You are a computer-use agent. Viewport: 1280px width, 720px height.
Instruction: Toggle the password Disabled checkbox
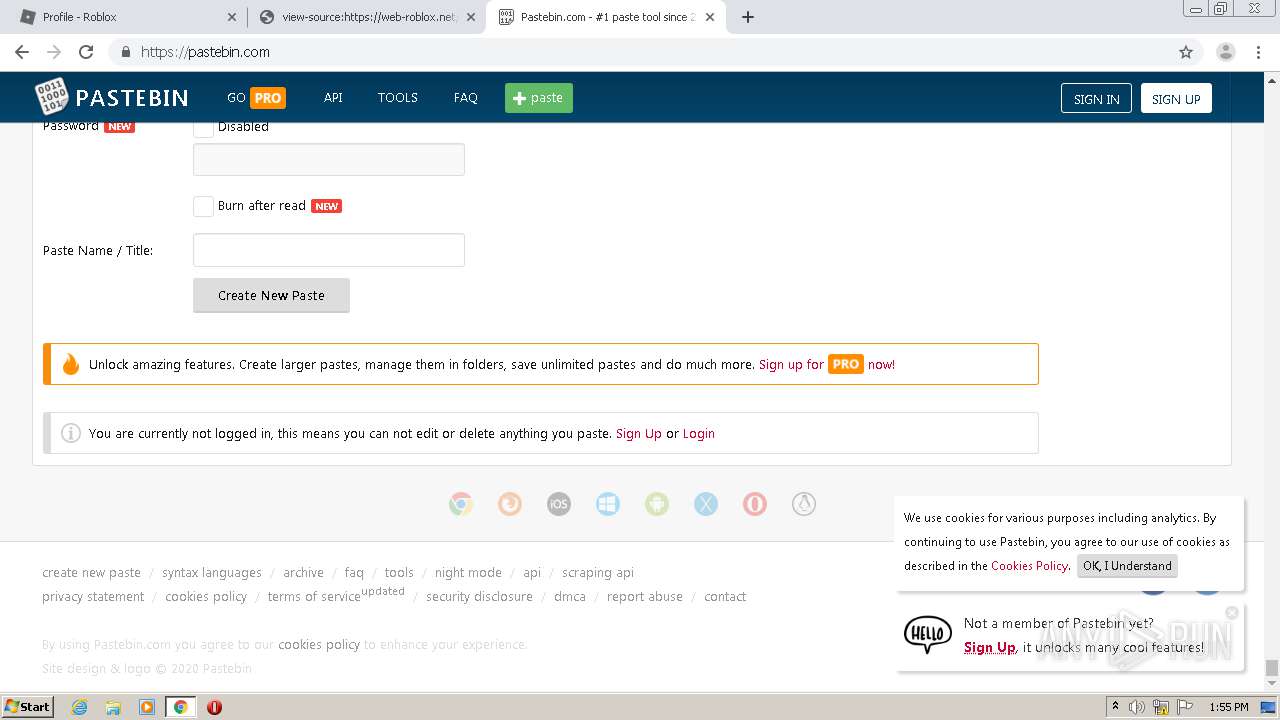tap(203, 127)
